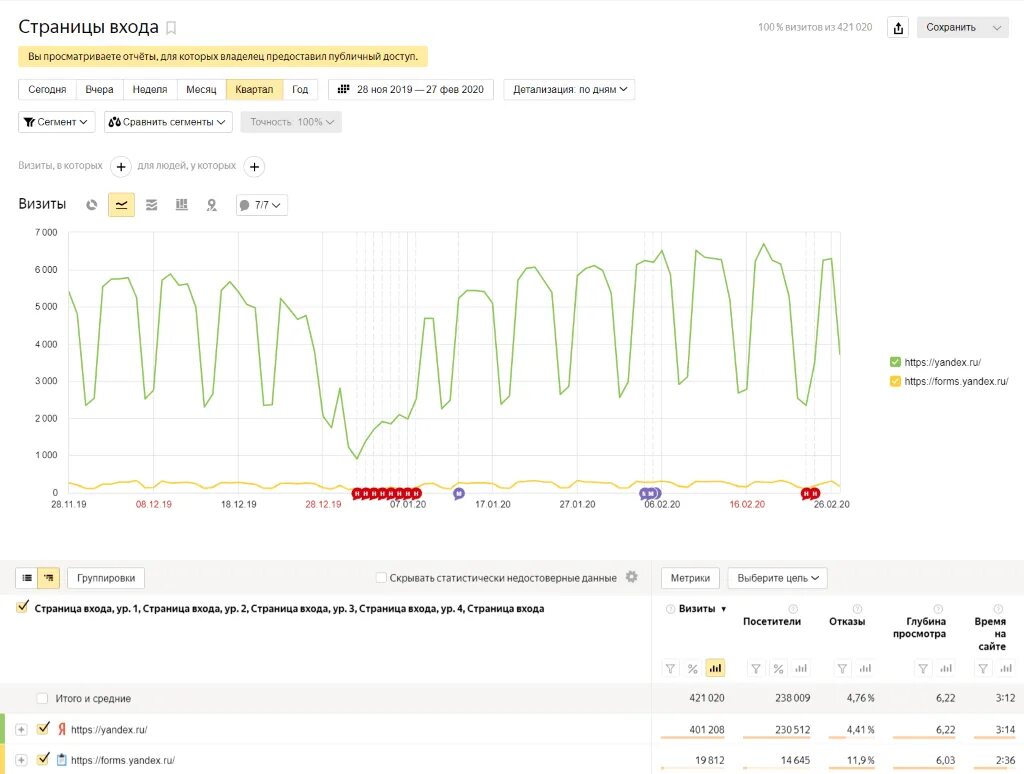Select the Месяц period tab

(201, 89)
